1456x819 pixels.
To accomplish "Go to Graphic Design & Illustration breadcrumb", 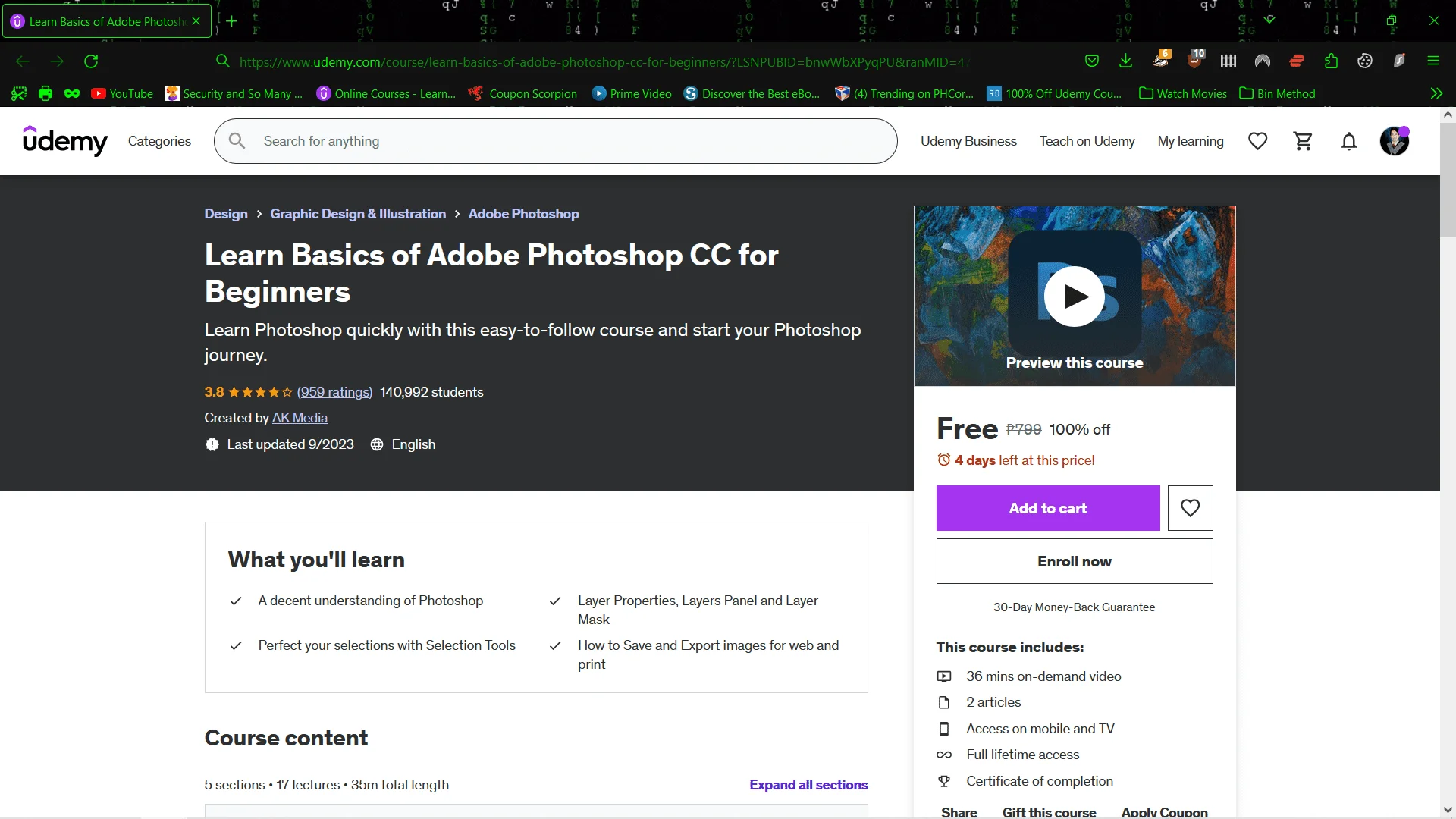I will (x=358, y=214).
